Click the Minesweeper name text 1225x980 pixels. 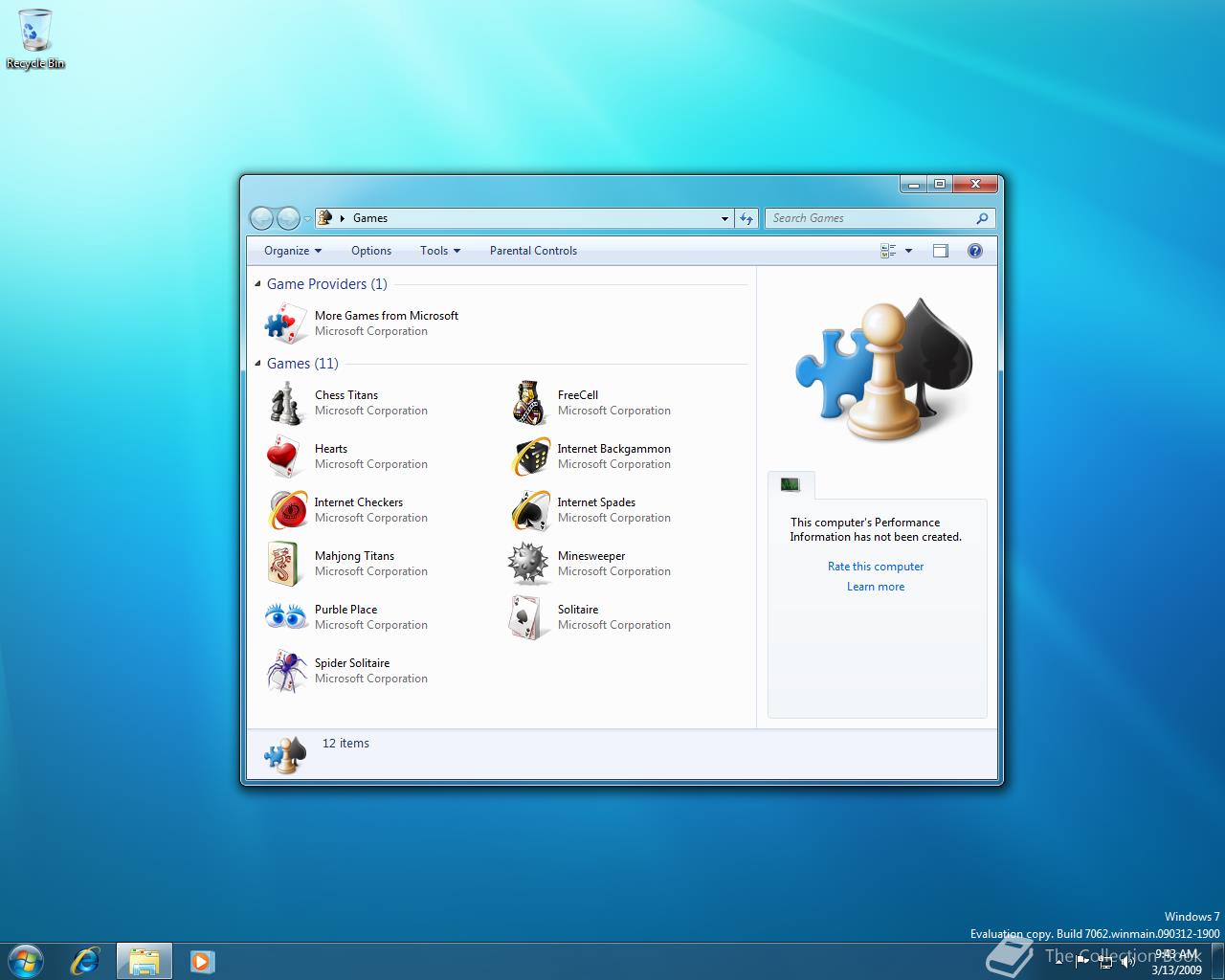tap(591, 556)
